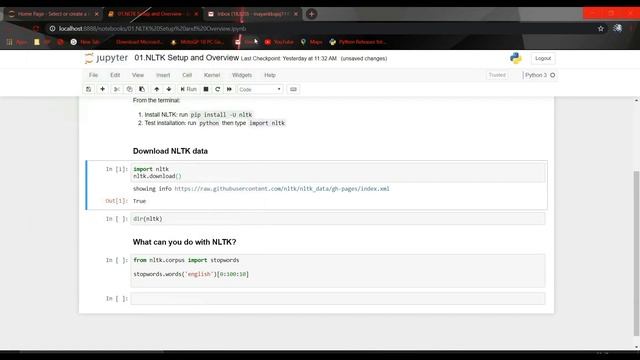
Task: Click the 'Download NLTK data' heading
Action: tap(170, 151)
